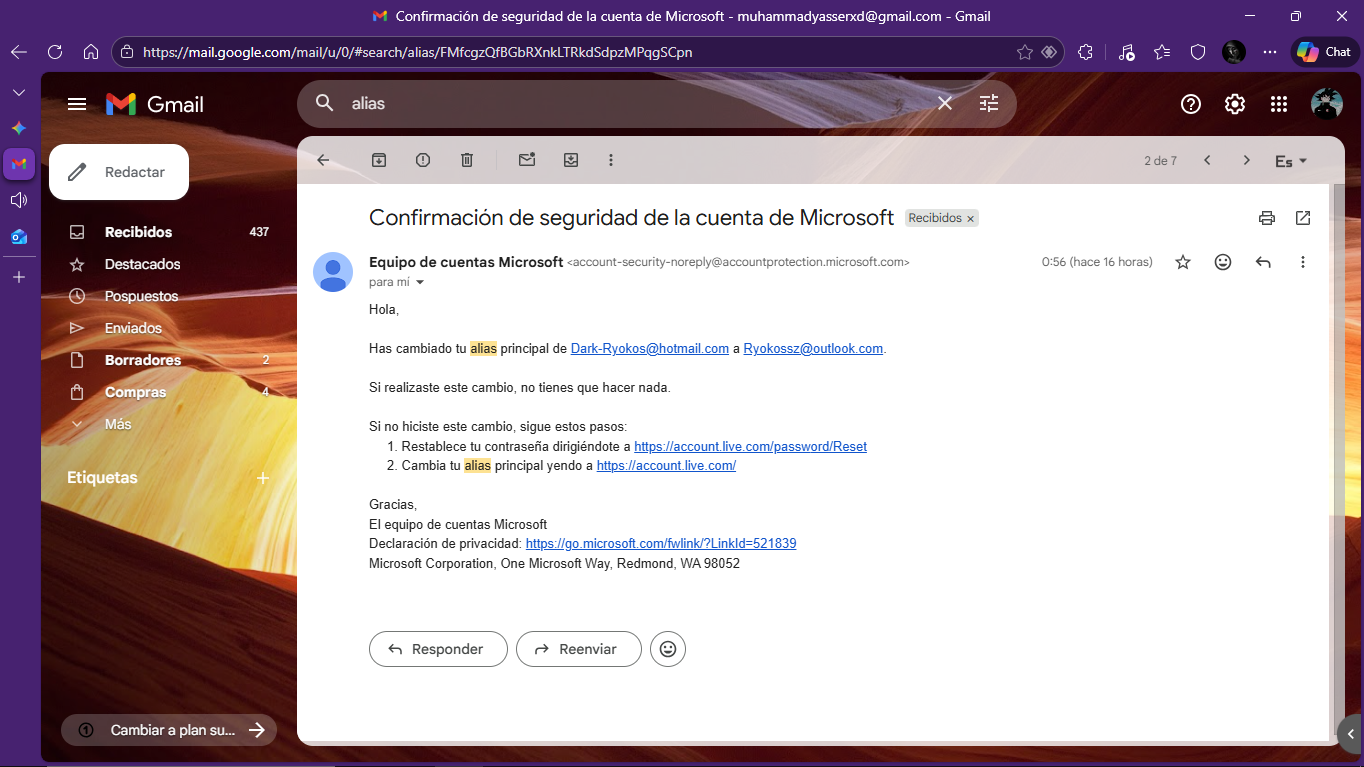
Task: Archive the open email
Action: (378, 160)
